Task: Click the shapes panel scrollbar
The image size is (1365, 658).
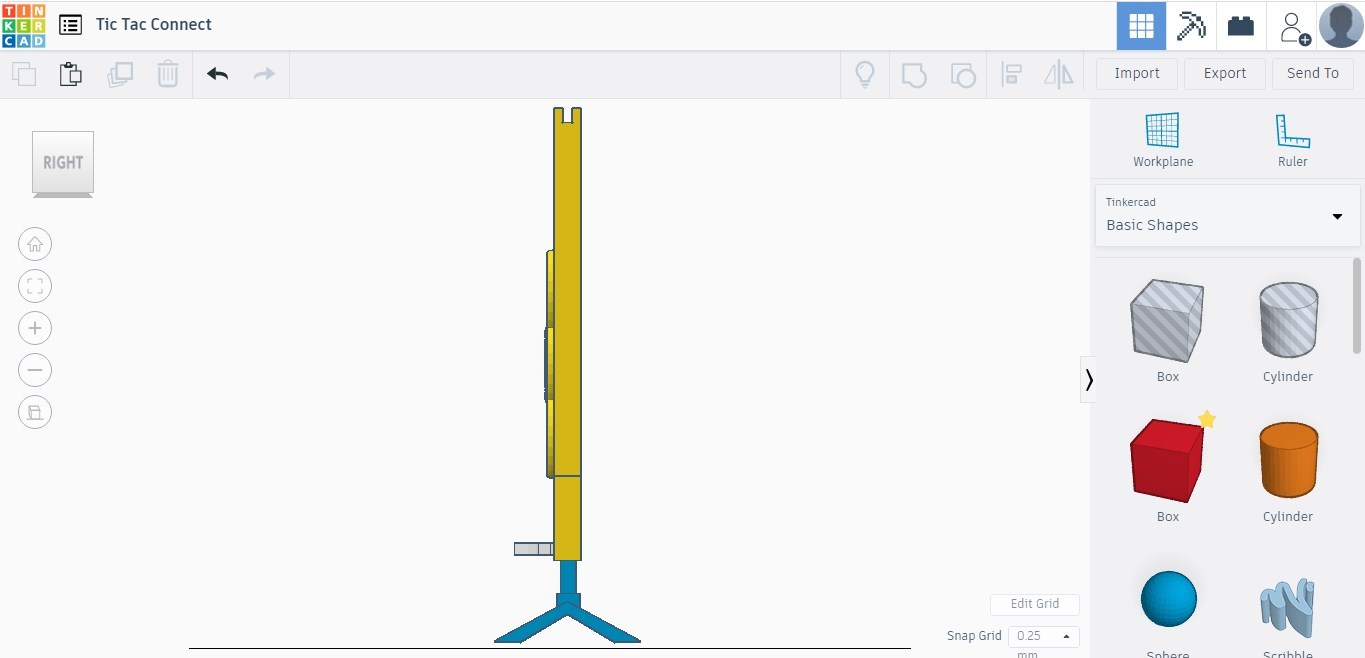Action: (x=1357, y=305)
